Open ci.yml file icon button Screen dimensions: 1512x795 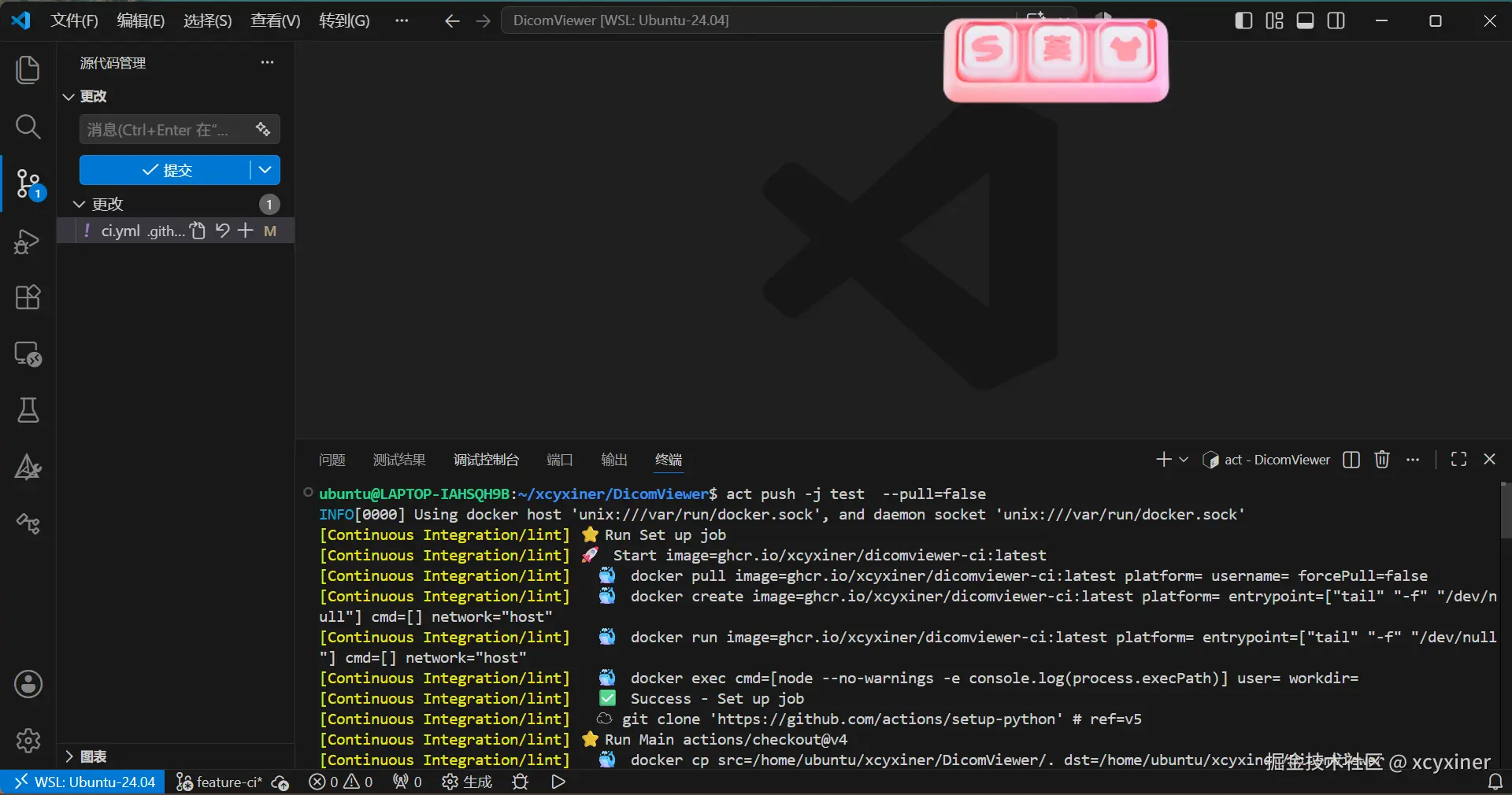pyautogui.click(x=198, y=231)
